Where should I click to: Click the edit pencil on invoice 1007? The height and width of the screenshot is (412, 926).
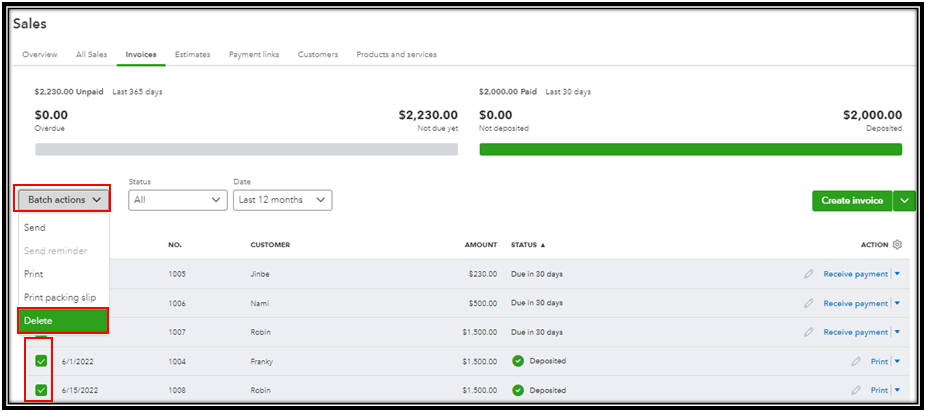pos(808,332)
